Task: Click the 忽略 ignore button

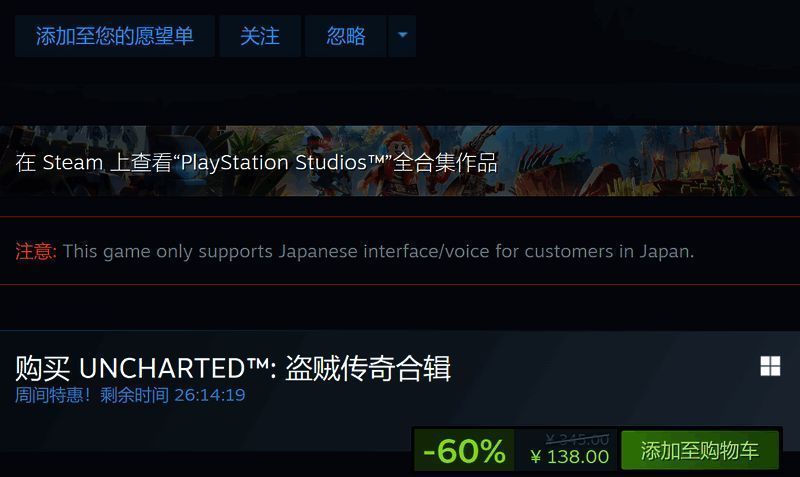Action: [x=346, y=36]
